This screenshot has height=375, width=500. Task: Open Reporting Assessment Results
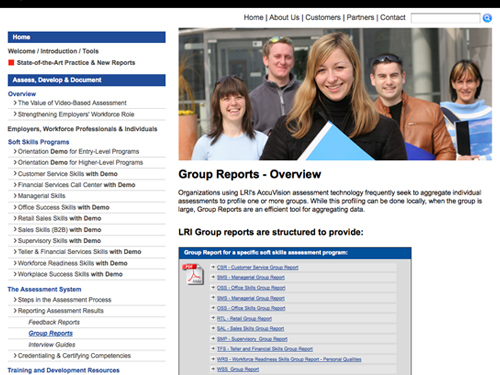[x=61, y=311]
